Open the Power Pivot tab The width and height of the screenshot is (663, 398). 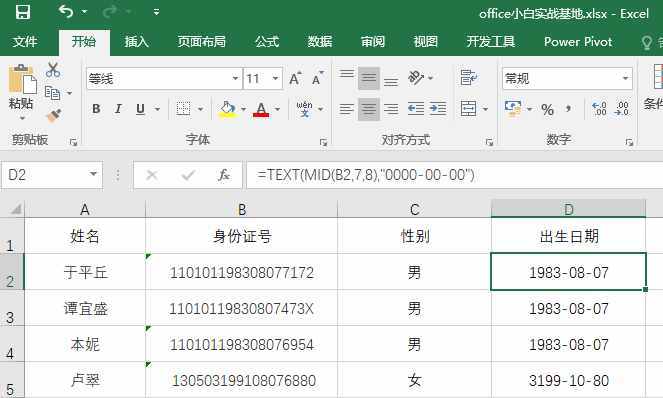point(578,41)
